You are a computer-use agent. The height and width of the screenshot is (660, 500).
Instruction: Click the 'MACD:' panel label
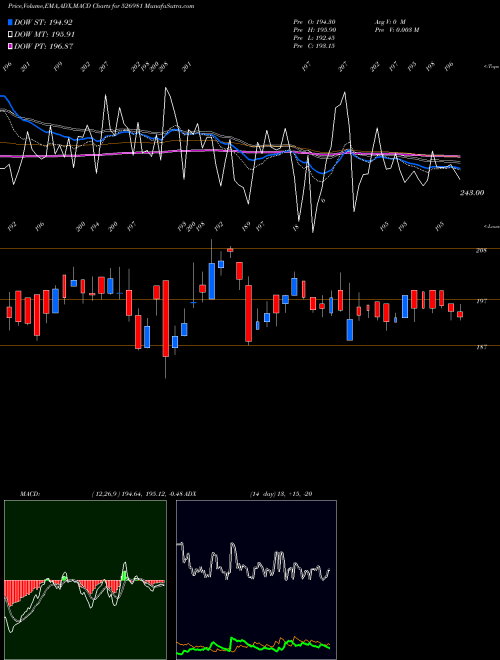click(x=30, y=494)
